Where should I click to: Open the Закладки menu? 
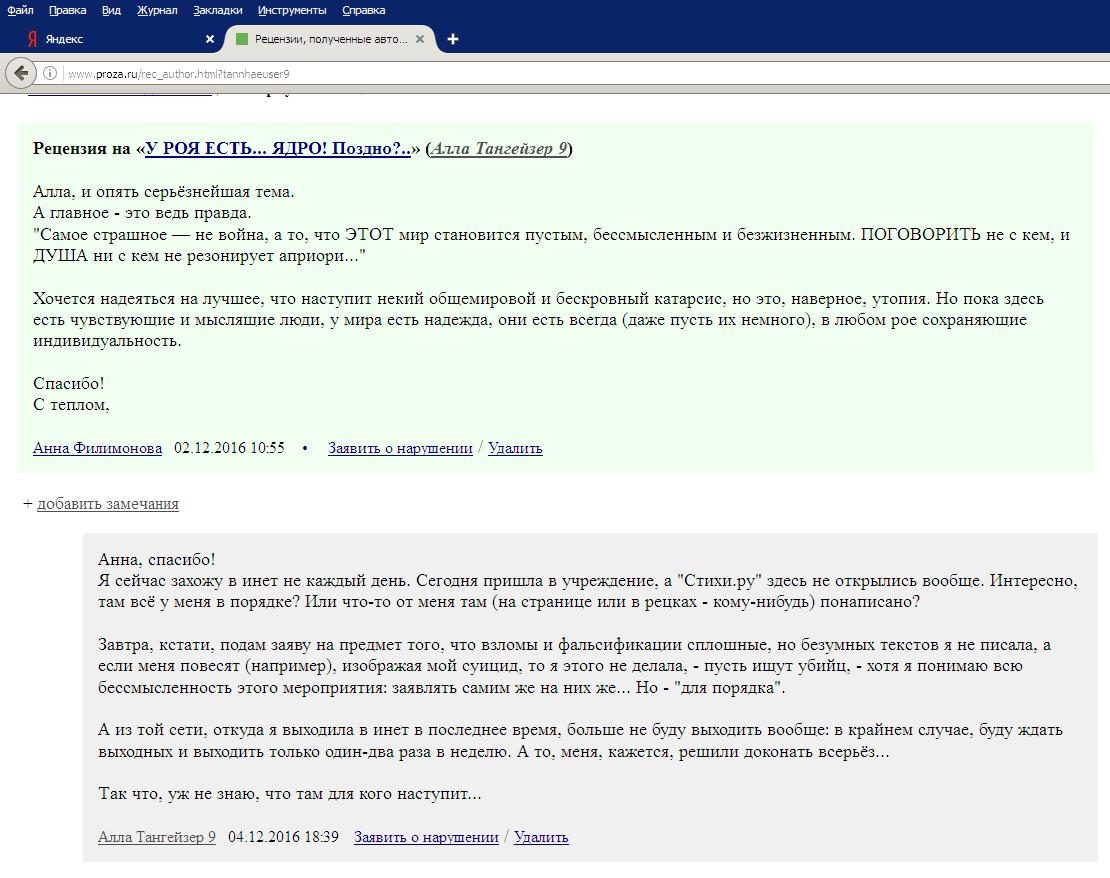[217, 10]
